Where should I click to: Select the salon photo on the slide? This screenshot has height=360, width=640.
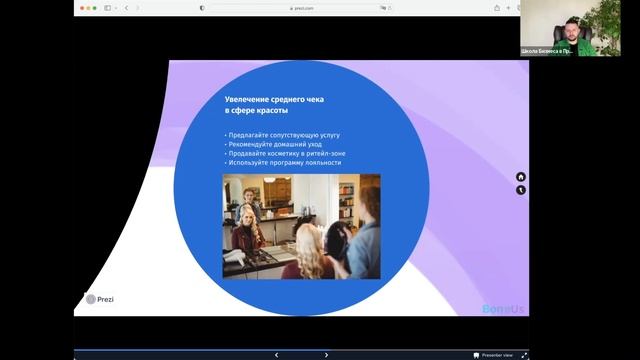pyautogui.click(x=301, y=227)
